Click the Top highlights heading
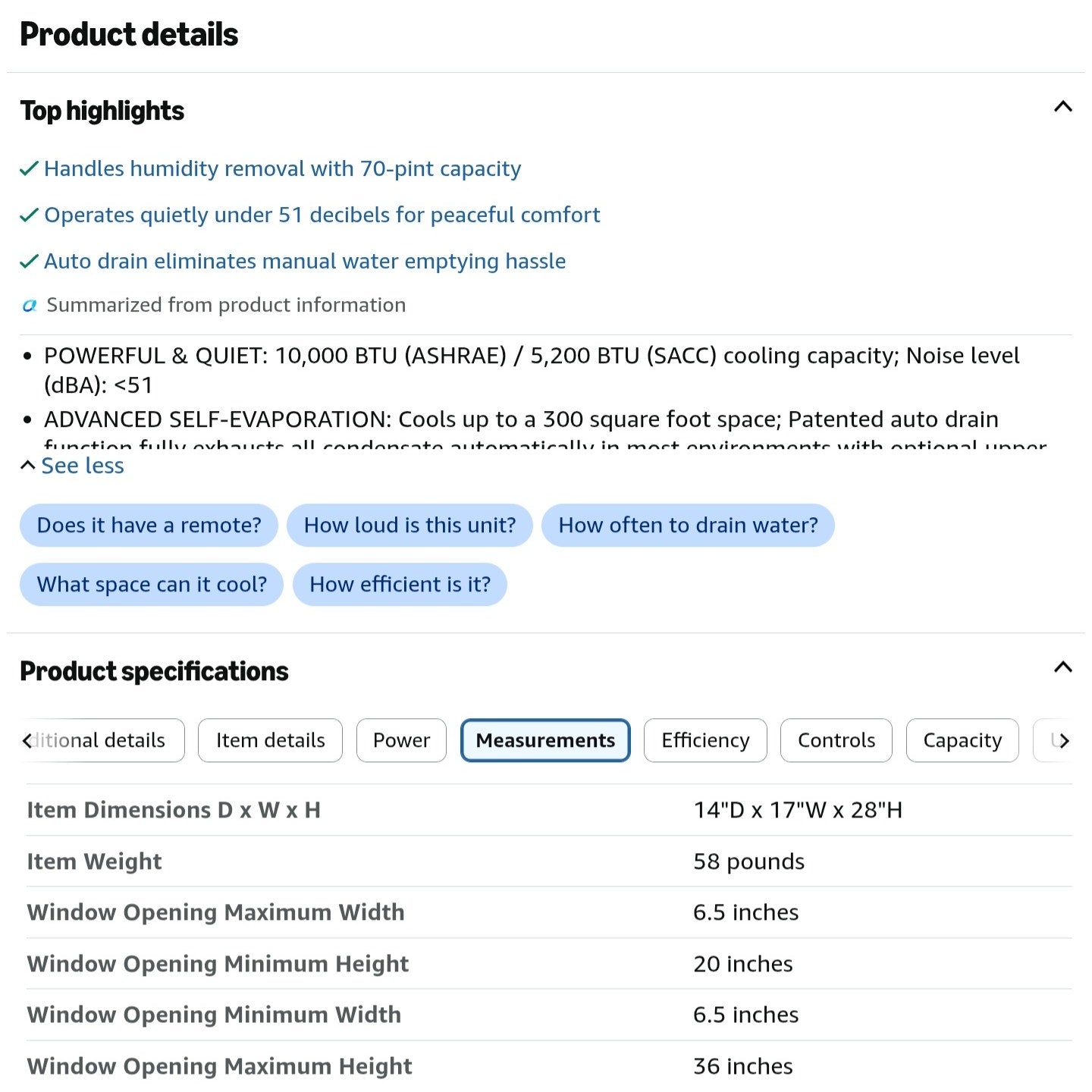 (102, 111)
